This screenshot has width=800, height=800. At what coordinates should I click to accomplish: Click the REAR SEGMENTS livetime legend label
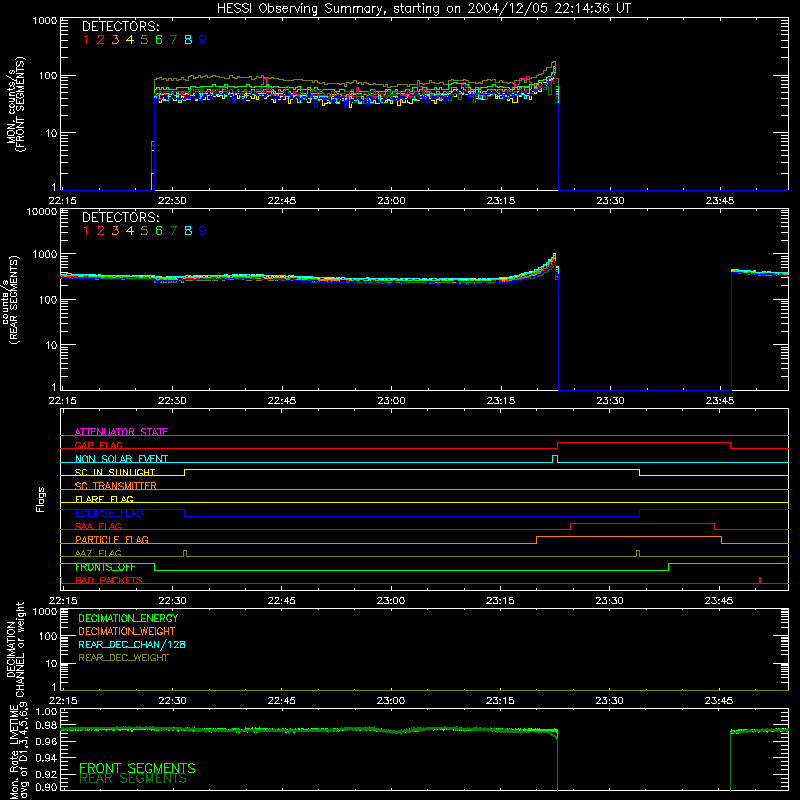tap(133, 779)
